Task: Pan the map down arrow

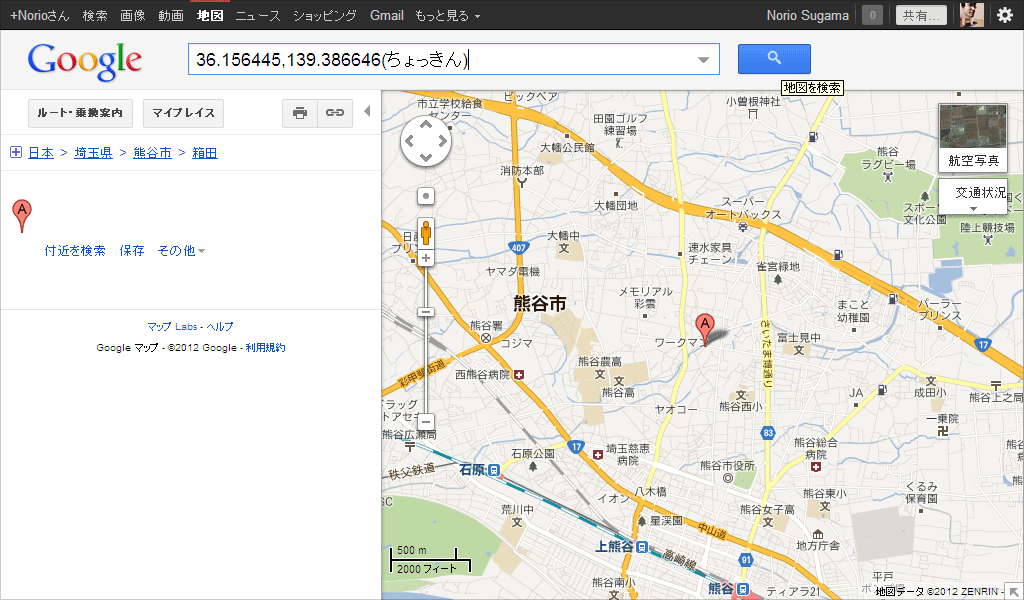Action: pos(426,157)
